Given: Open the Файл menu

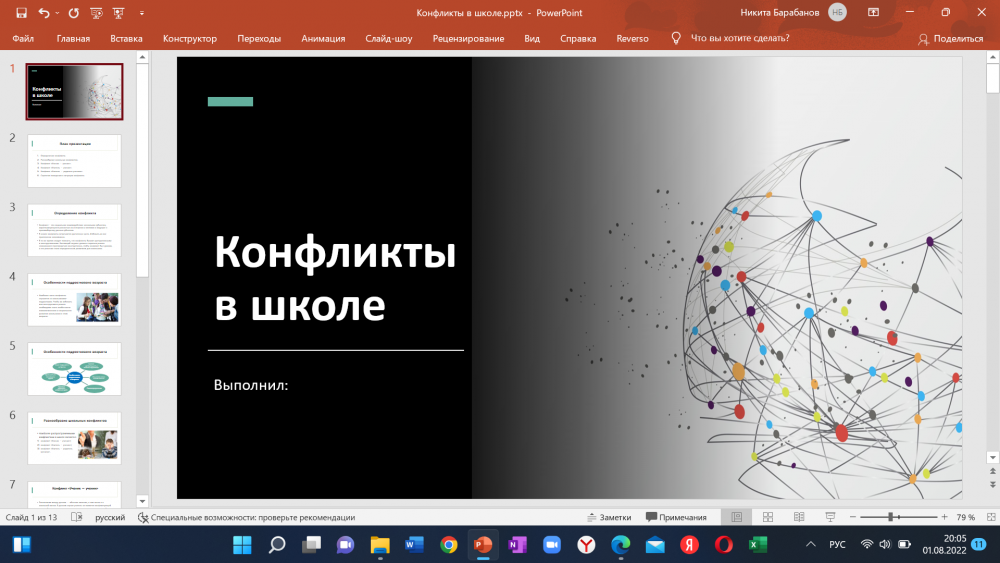Looking at the screenshot, I should coord(23,38).
